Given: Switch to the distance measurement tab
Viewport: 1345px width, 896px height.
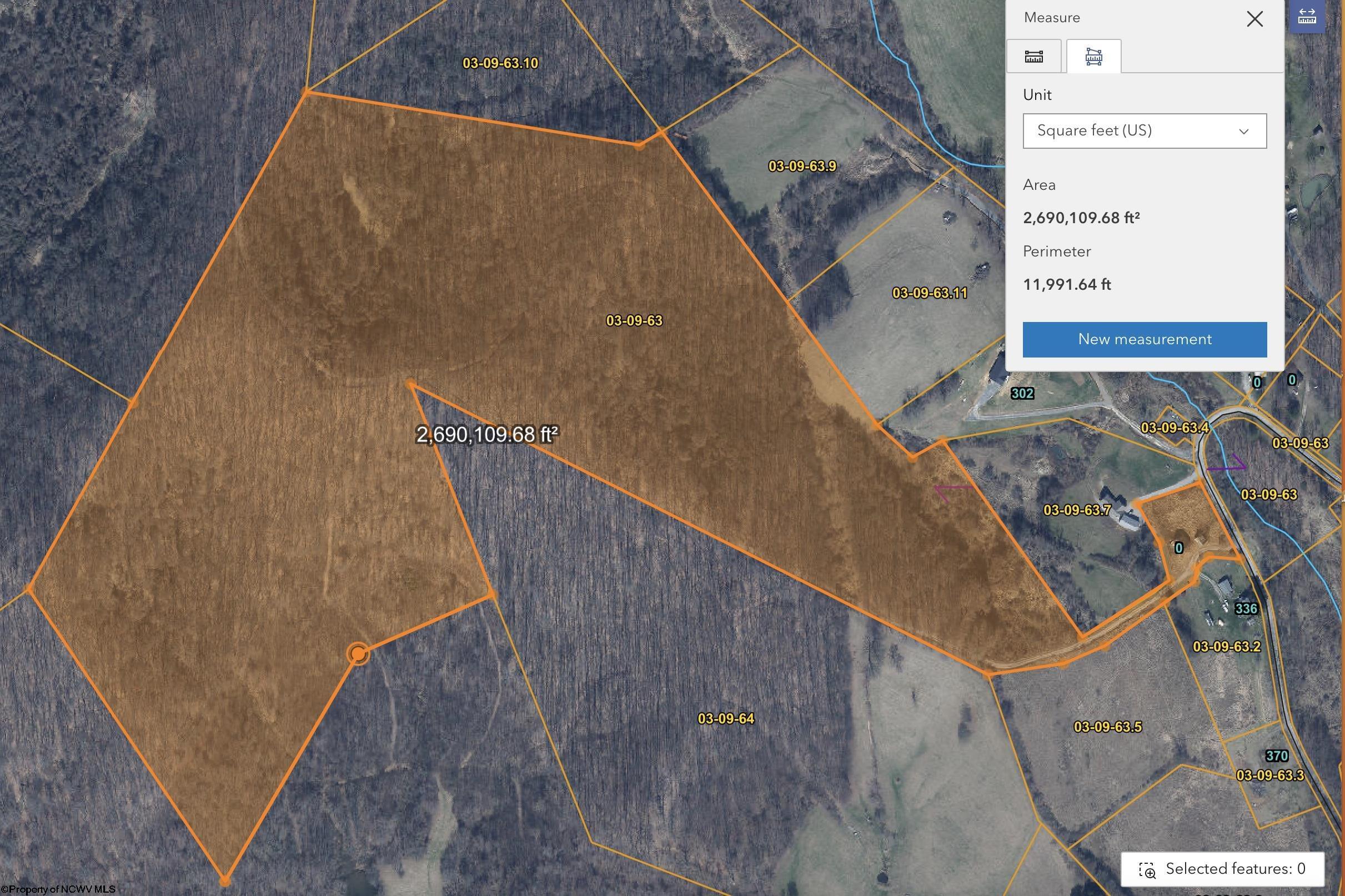Looking at the screenshot, I should 1033,57.
